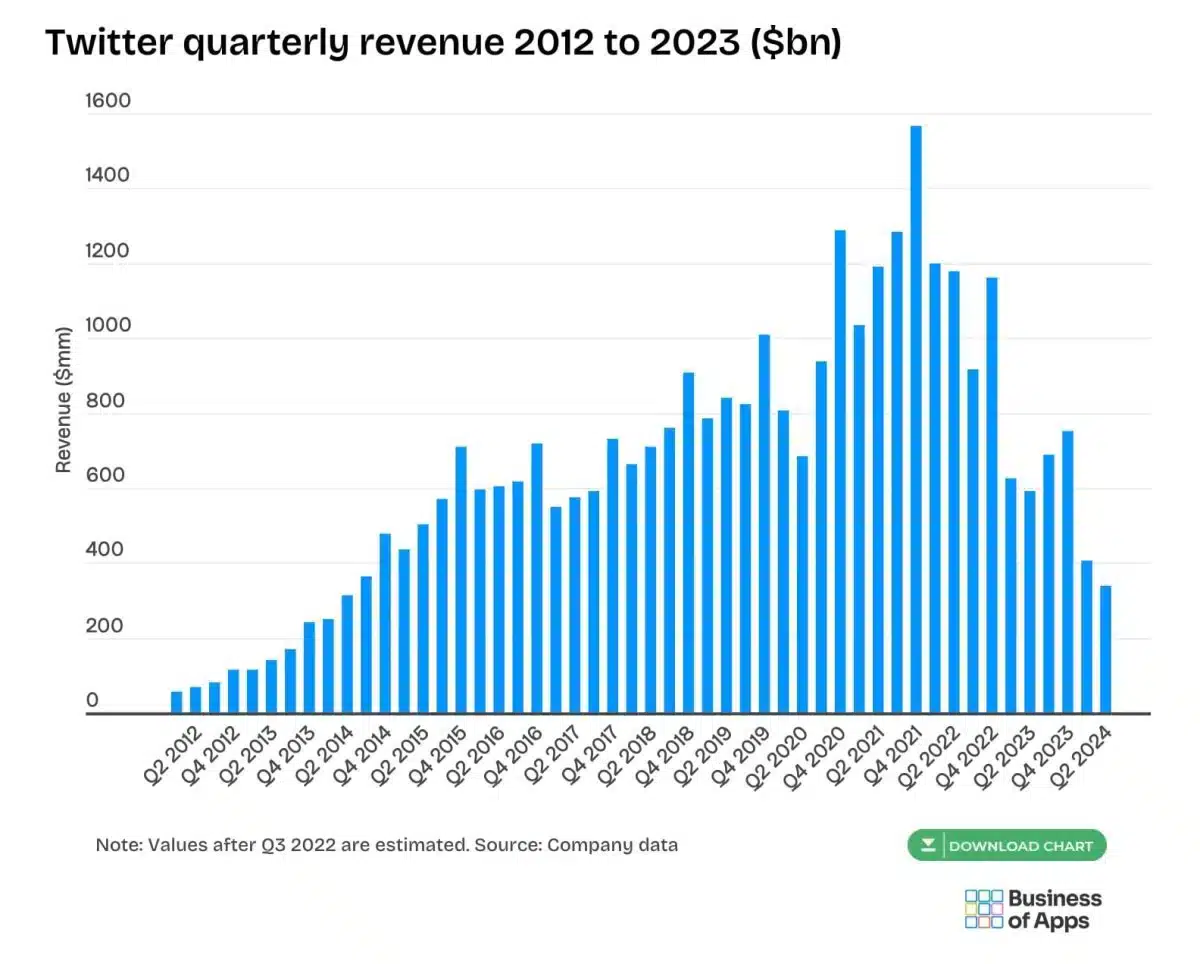Click the 'Q2 2014' x-axis label

[x=324, y=757]
